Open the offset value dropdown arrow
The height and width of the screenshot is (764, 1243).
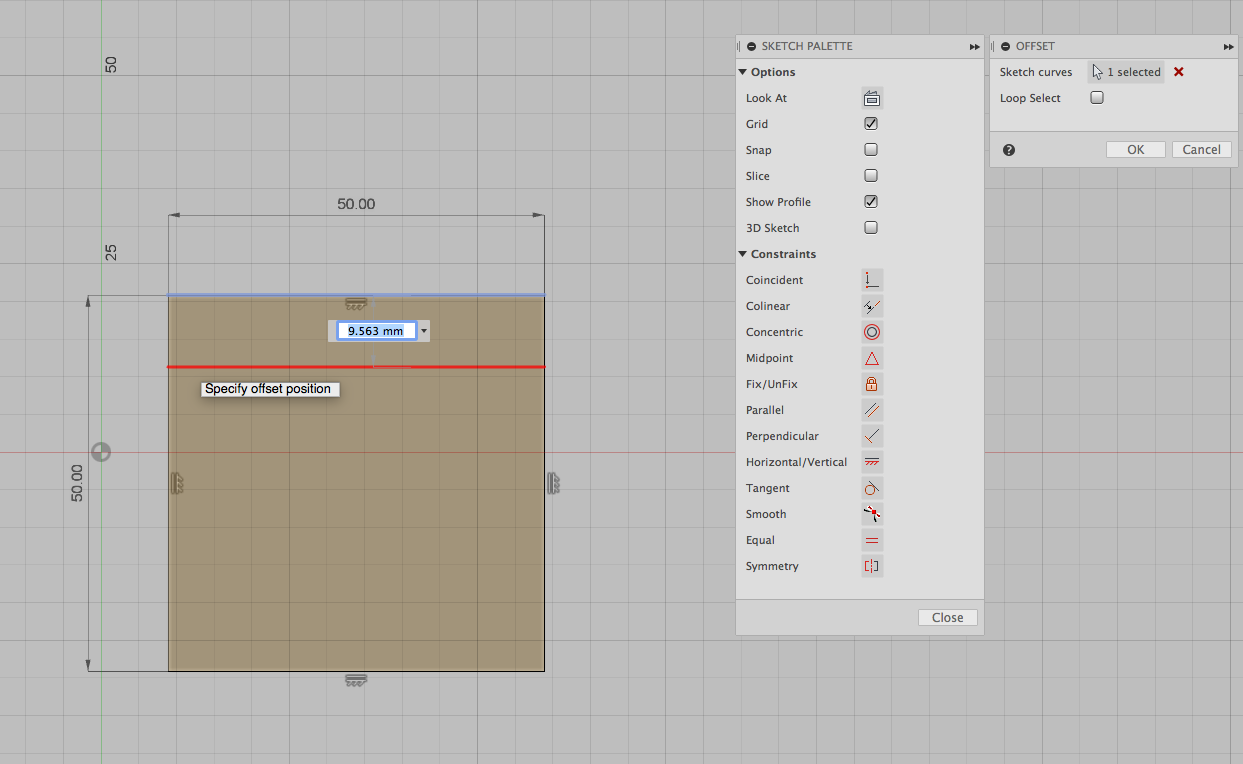coord(424,331)
